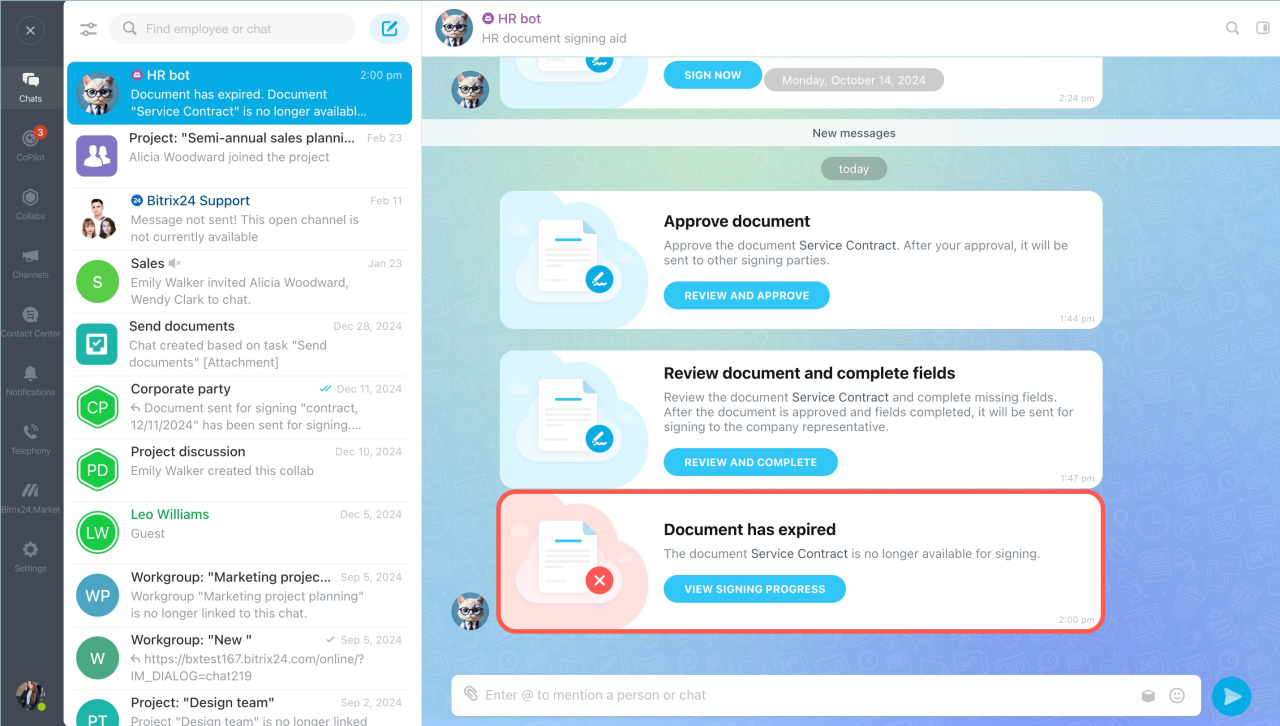Open Channels from the sidebar
1280x726 pixels.
pos(31,262)
